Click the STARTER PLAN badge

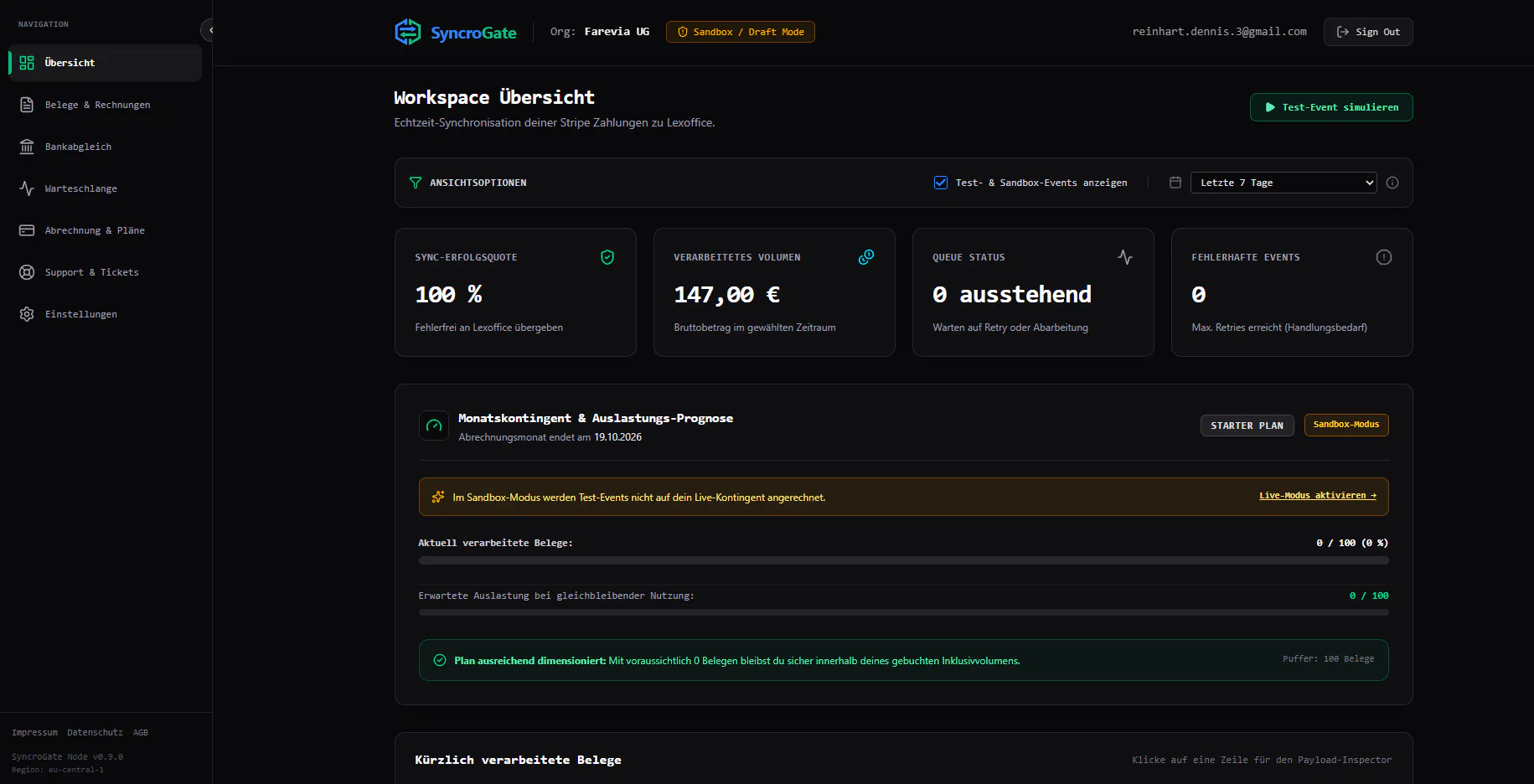coord(1247,426)
